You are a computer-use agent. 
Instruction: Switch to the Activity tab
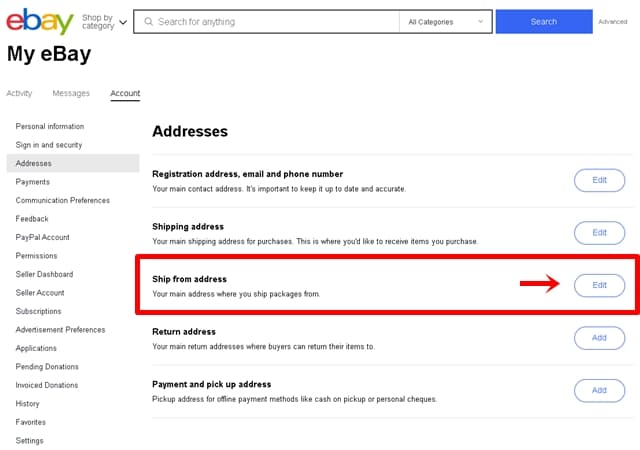(19, 93)
